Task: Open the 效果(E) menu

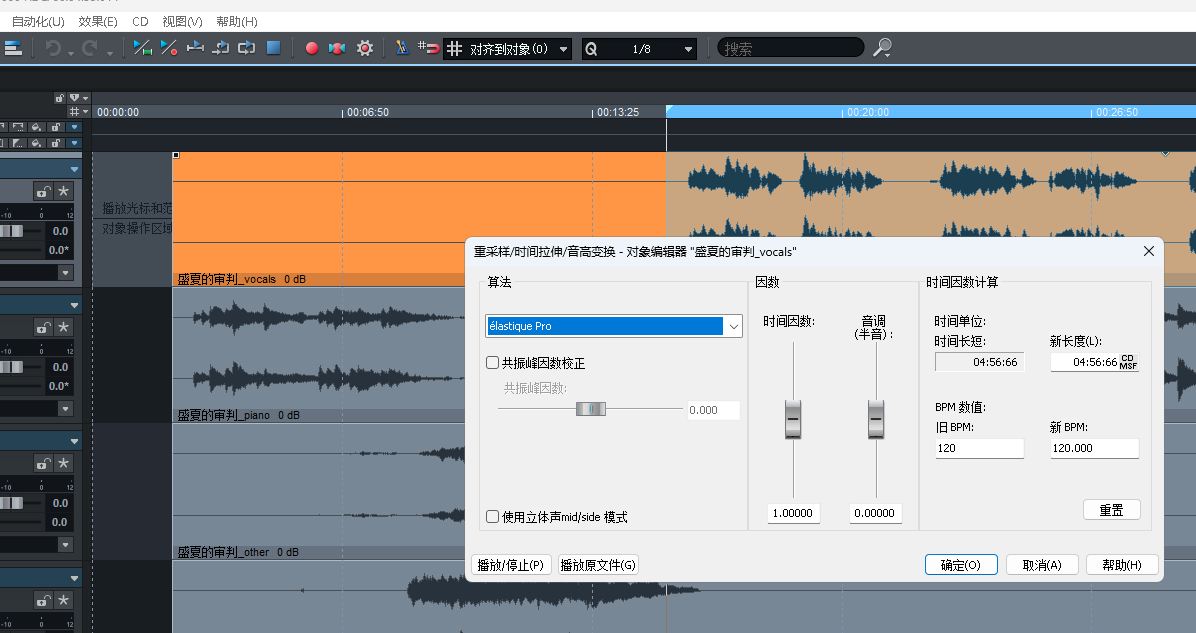Action: click(x=98, y=21)
